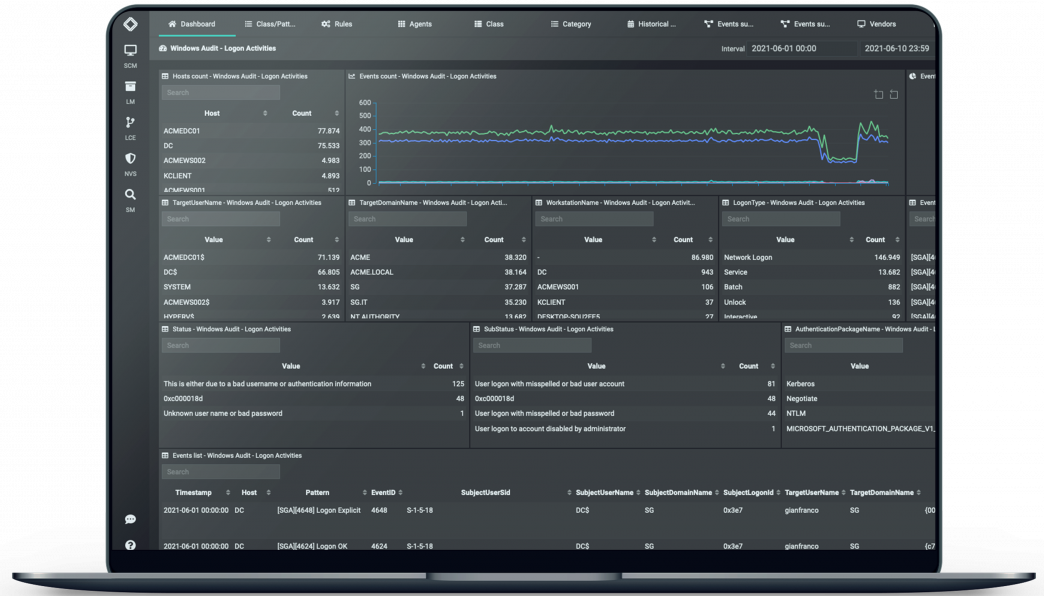1044x596 pixels.
Task: Click the help question mark icon
Action: point(130,545)
